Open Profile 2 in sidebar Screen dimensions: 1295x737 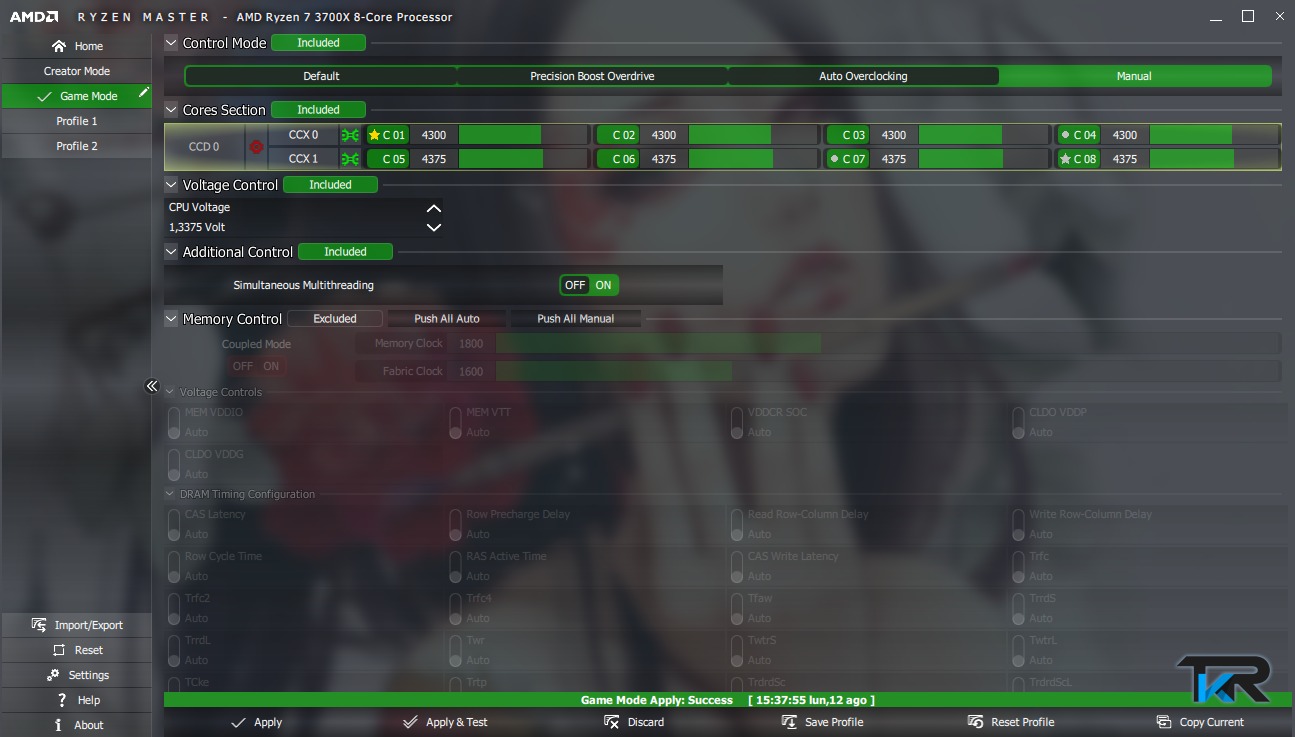(x=76, y=146)
